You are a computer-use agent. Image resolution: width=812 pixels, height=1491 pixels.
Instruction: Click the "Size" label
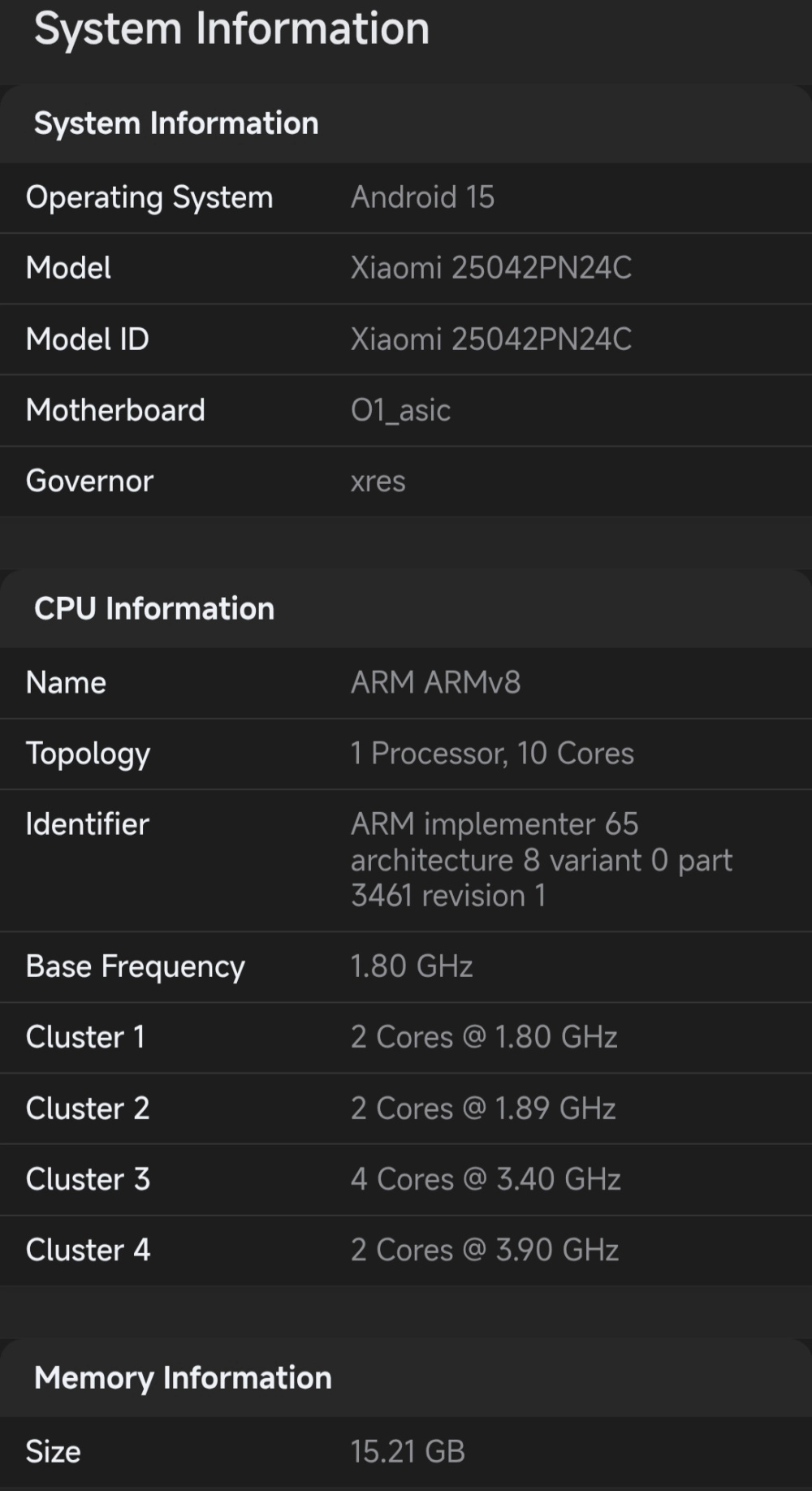pyautogui.click(x=53, y=1451)
